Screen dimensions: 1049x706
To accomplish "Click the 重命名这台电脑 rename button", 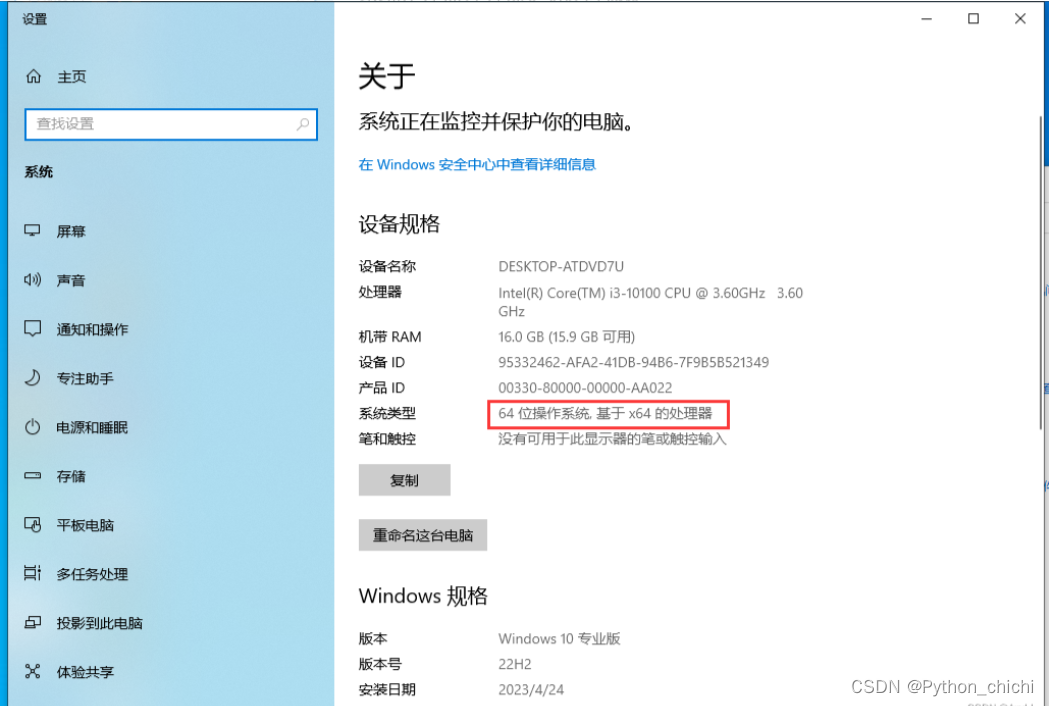I will 423,535.
